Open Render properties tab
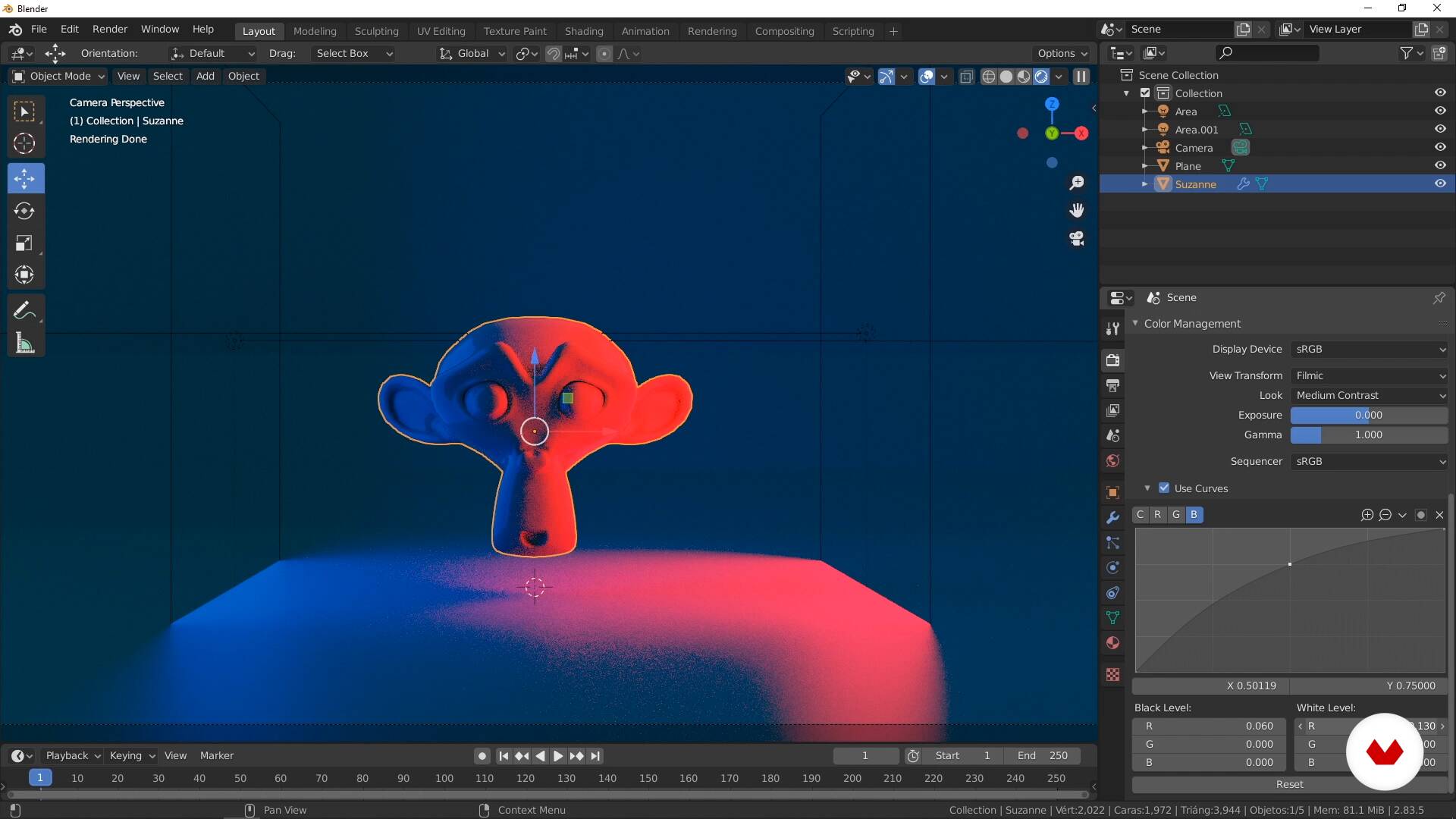1456x819 pixels. pyautogui.click(x=1112, y=359)
